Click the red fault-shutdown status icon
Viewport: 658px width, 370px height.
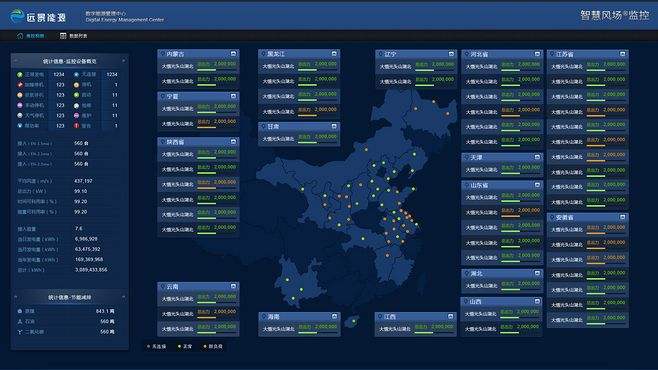pos(20,85)
